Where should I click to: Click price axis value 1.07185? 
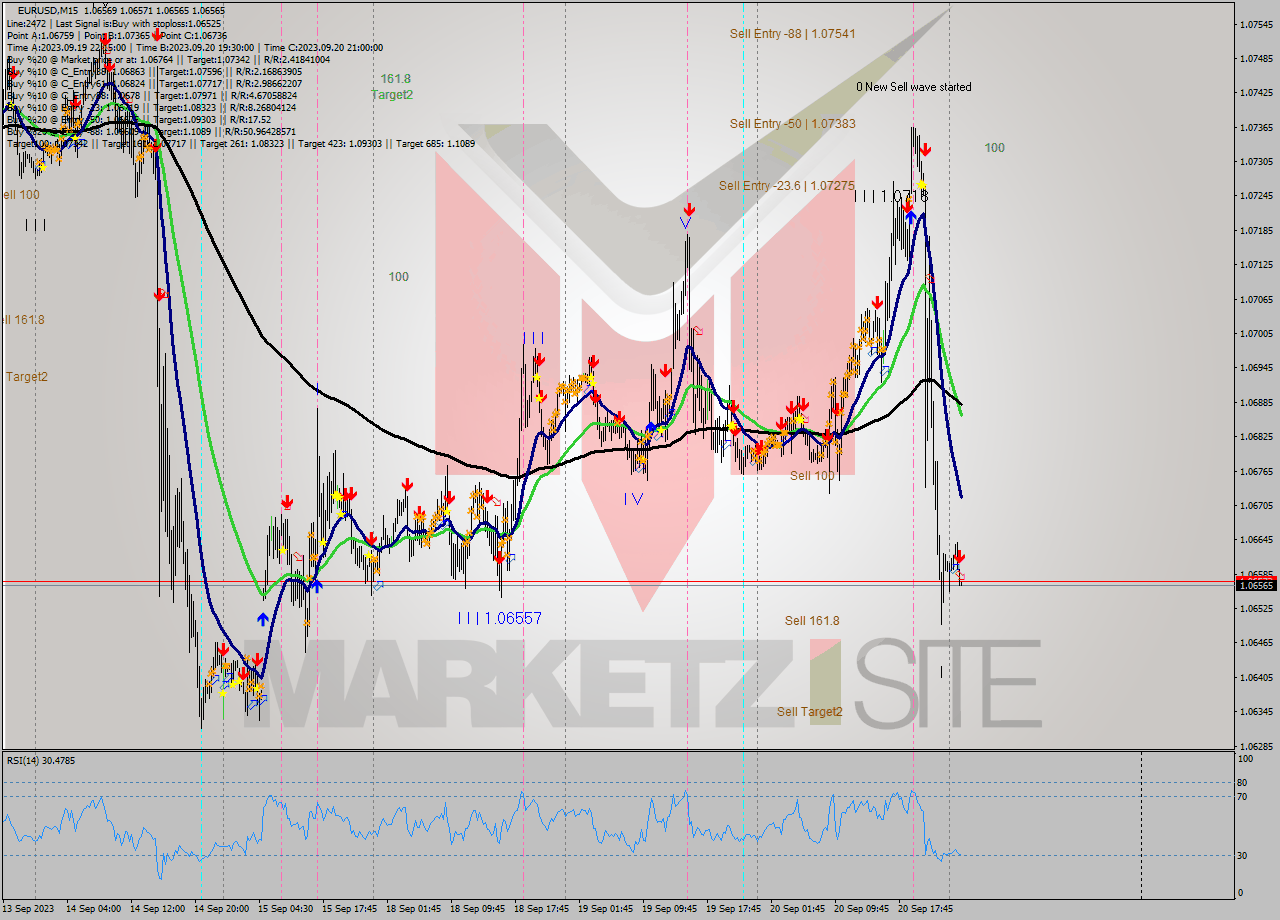1256,230
